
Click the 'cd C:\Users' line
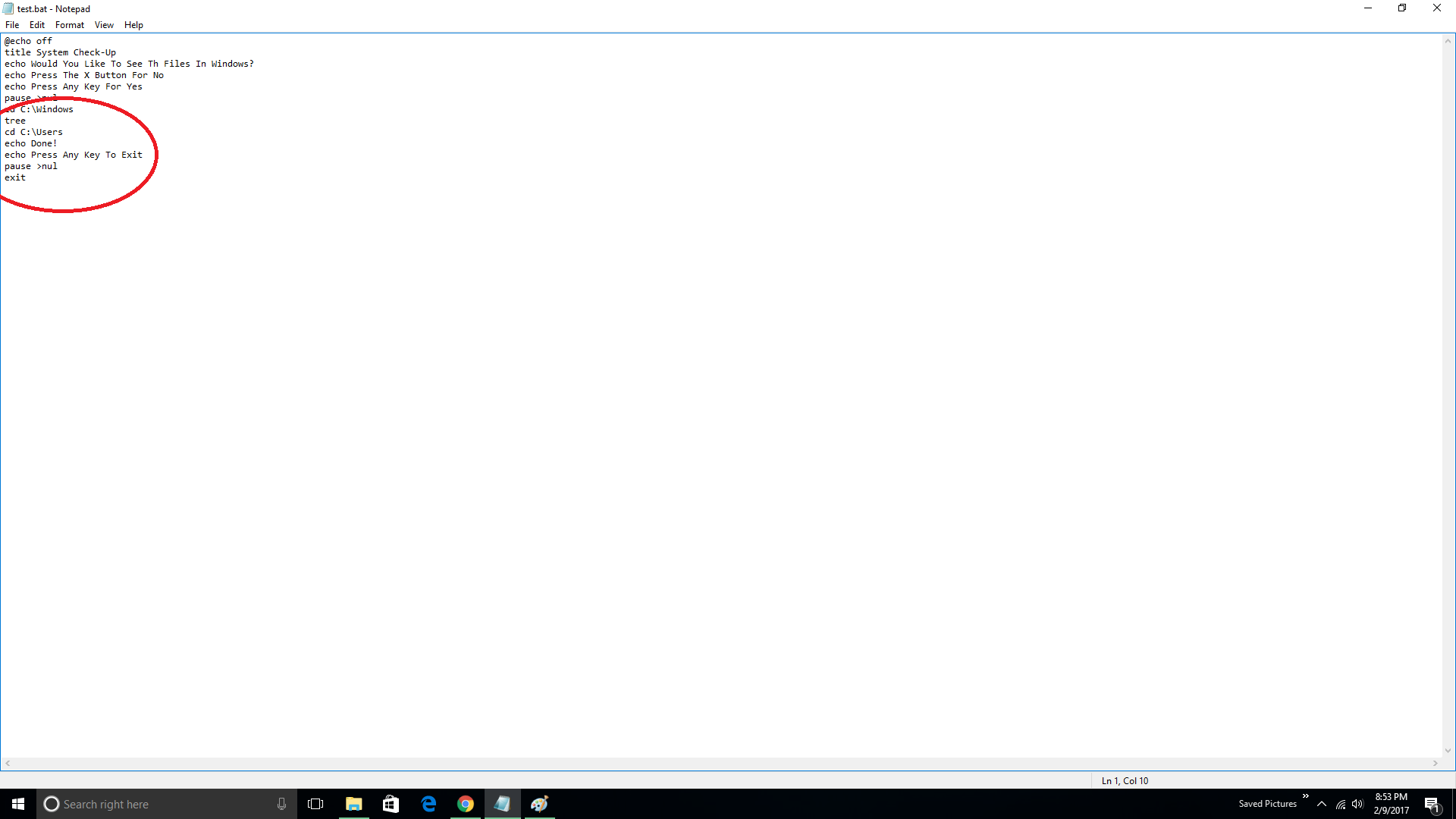33,132
